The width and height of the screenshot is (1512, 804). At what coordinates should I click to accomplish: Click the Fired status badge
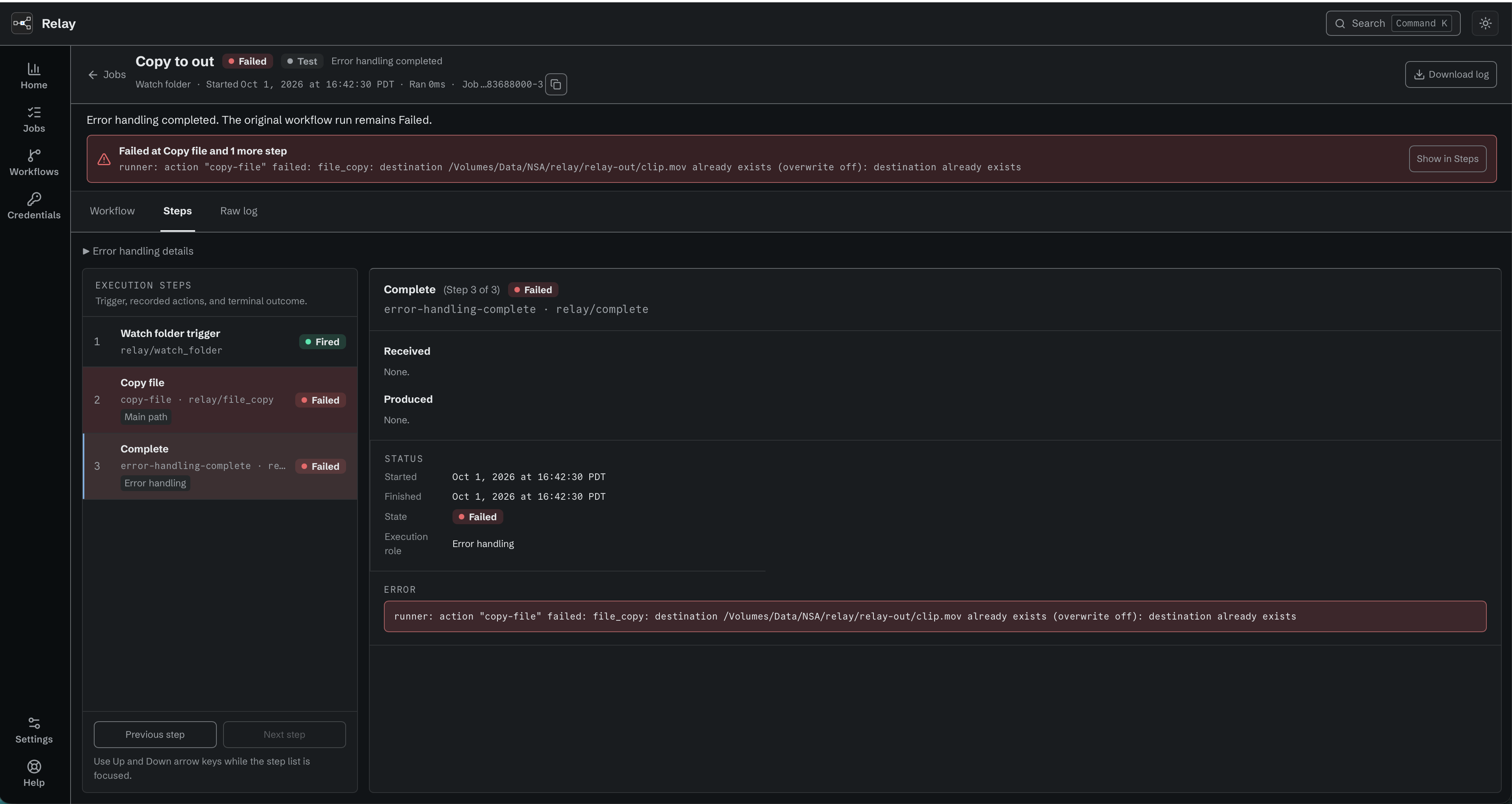(322, 342)
